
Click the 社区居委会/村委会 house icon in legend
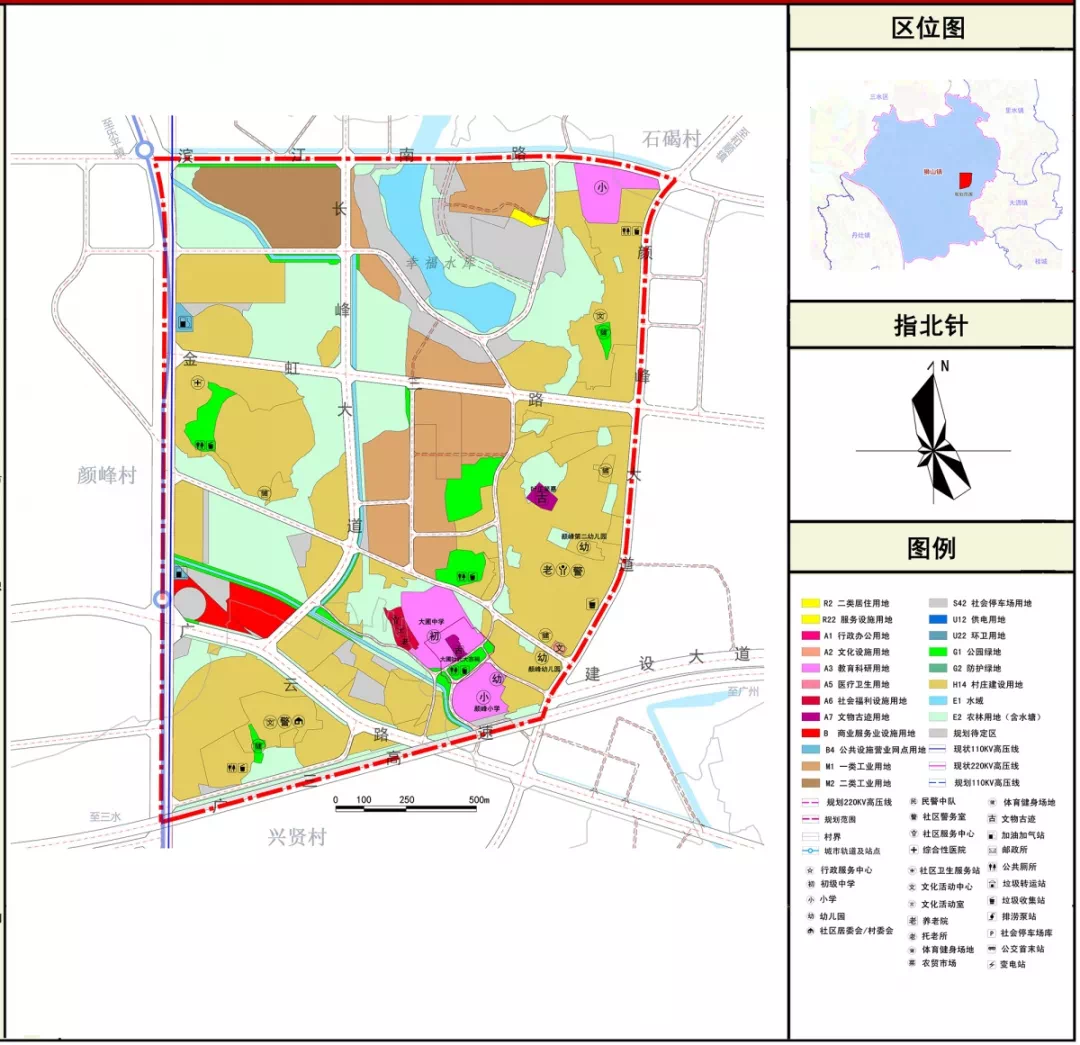(x=810, y=931)
